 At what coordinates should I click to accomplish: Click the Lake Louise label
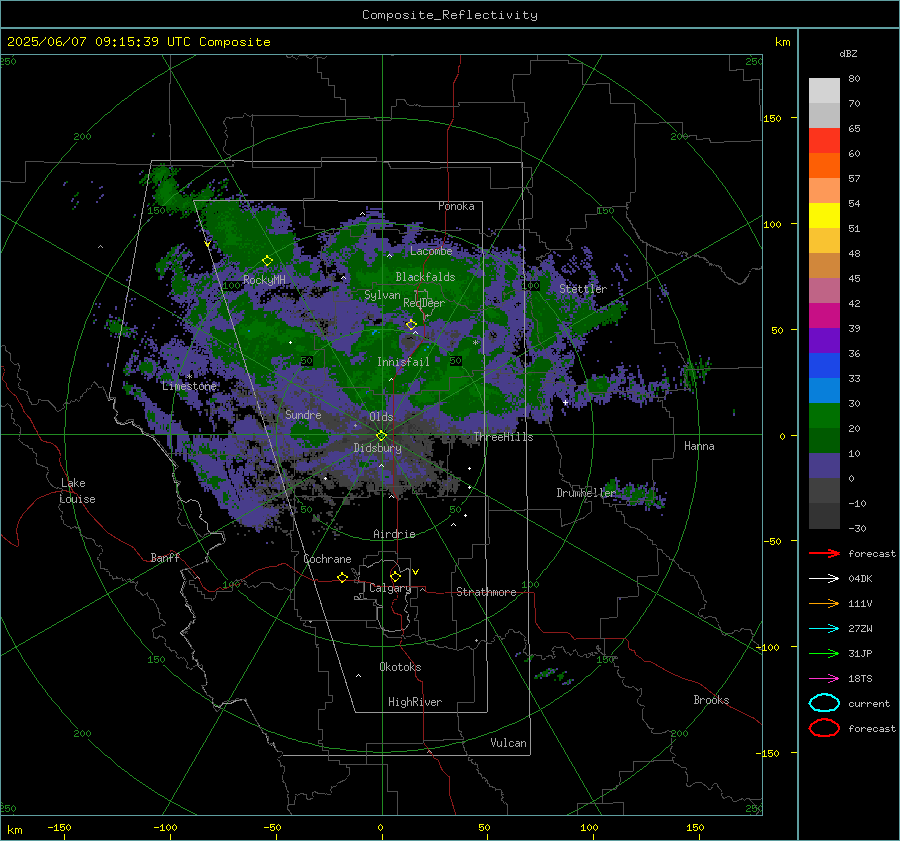coord(77,491)
